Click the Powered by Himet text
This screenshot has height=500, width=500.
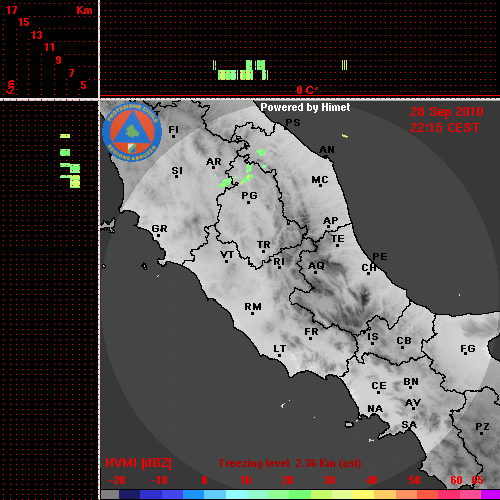[305, 107]
